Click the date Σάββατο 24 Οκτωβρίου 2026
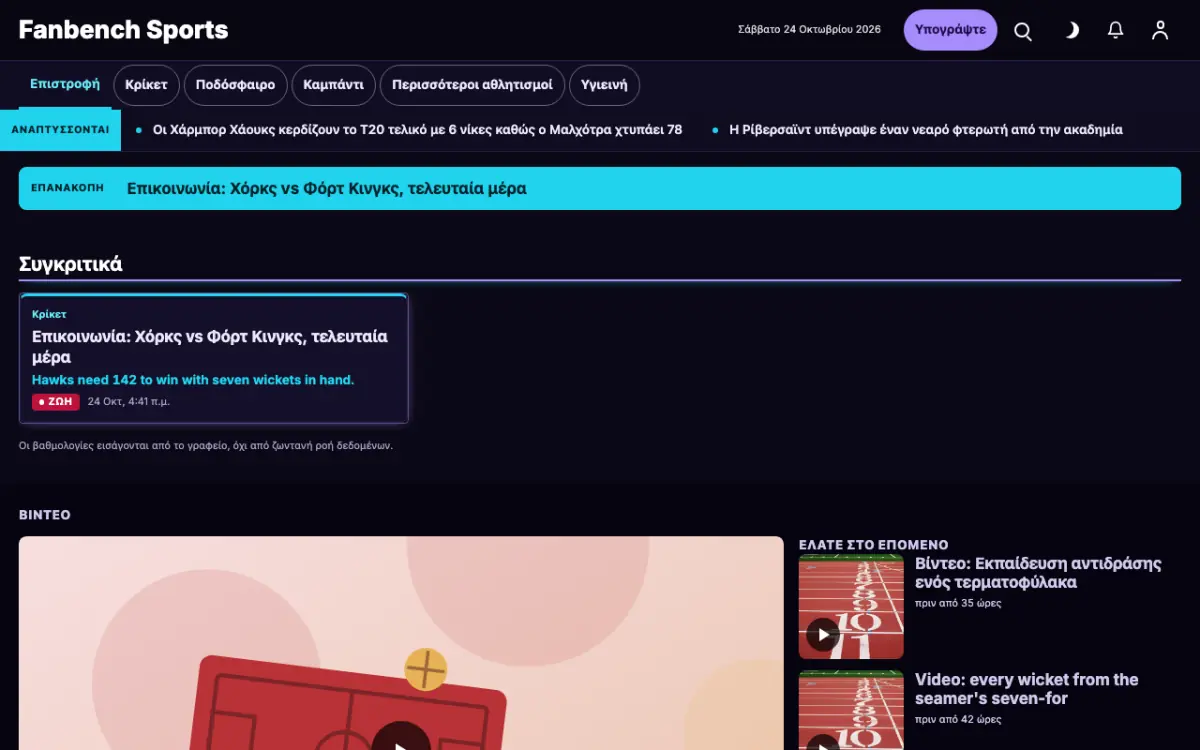Screen dimensions: 1200x750 click(x=809, y=30)
